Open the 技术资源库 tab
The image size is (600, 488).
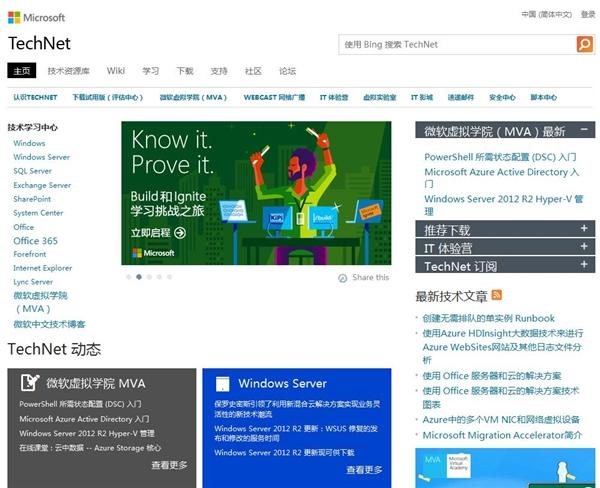[68, 71]
